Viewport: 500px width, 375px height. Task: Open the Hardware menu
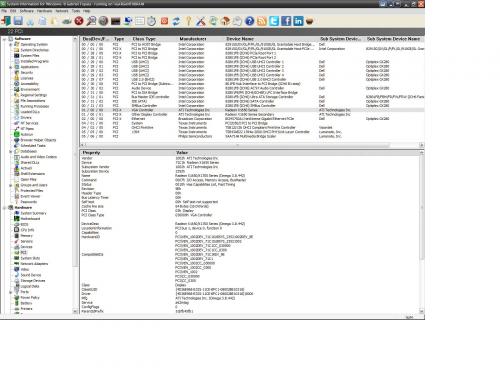(x=44, y=11)
